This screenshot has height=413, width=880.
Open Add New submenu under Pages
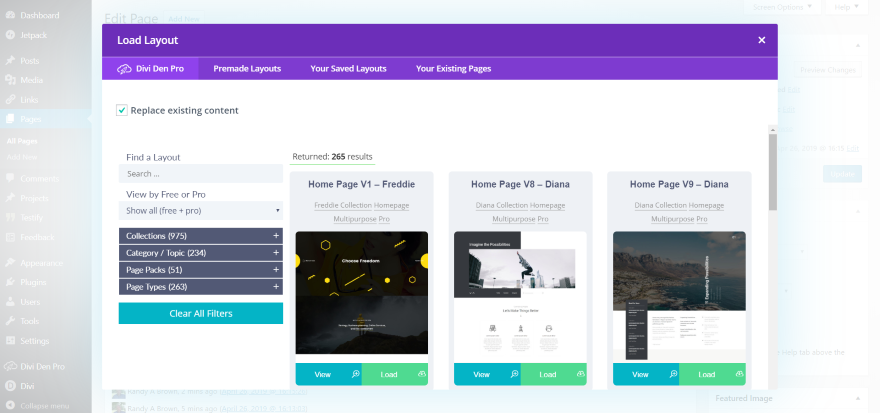(x=22, y=157)
